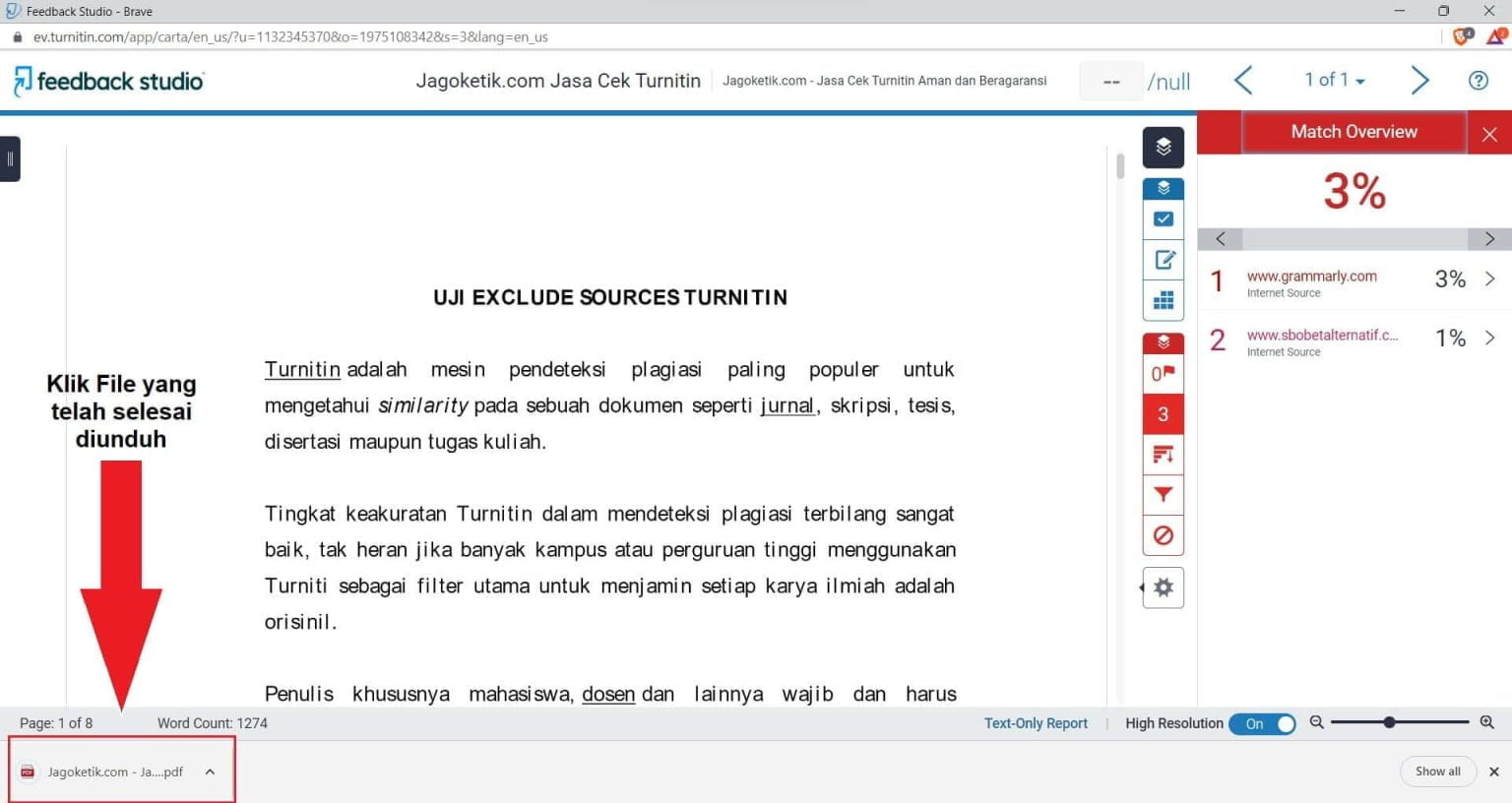
Task: Click the Show all downloads button
Action: pyautogui.click(x=1437, y=772)
